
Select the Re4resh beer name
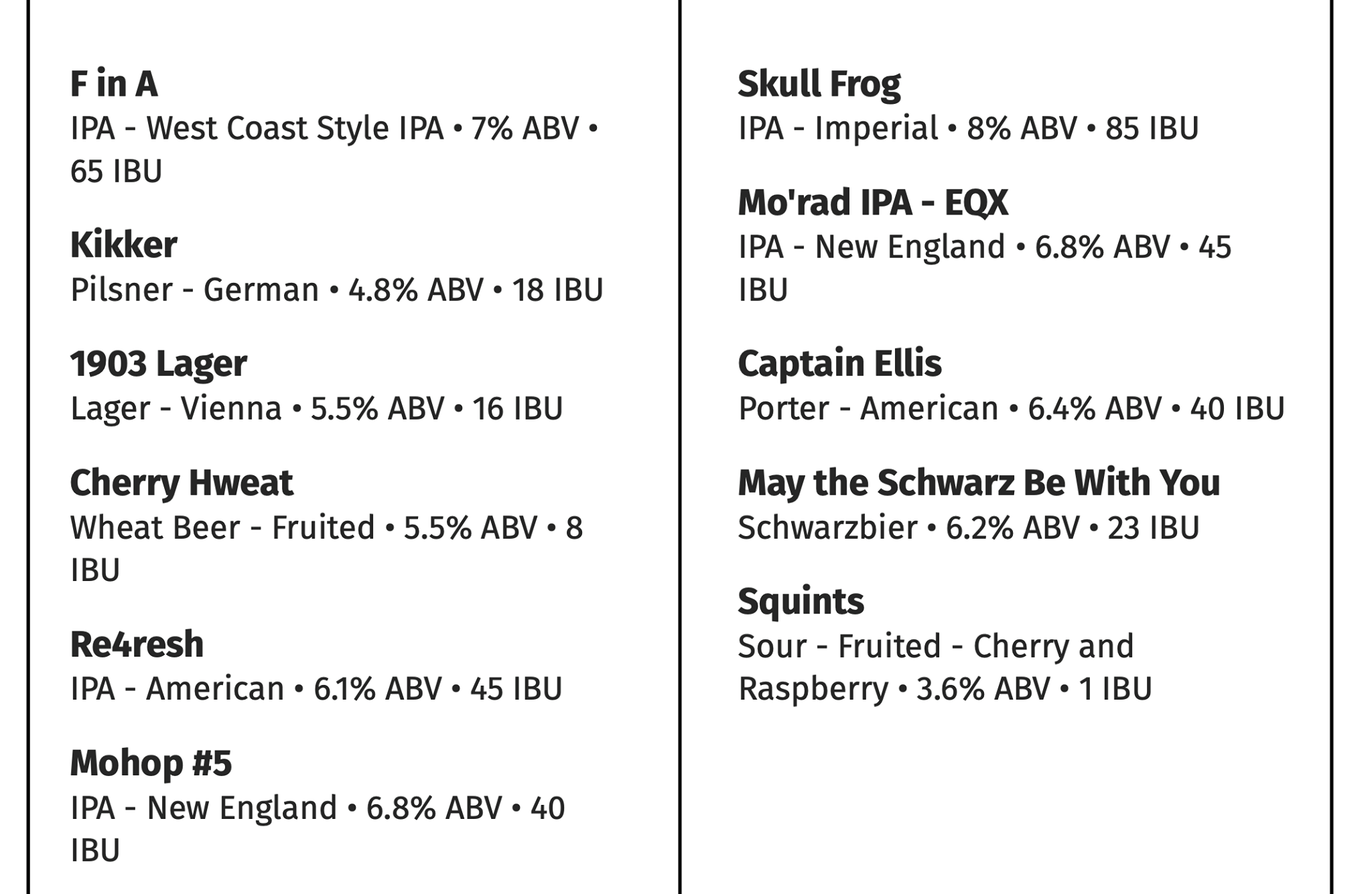(x=137, y=644)
